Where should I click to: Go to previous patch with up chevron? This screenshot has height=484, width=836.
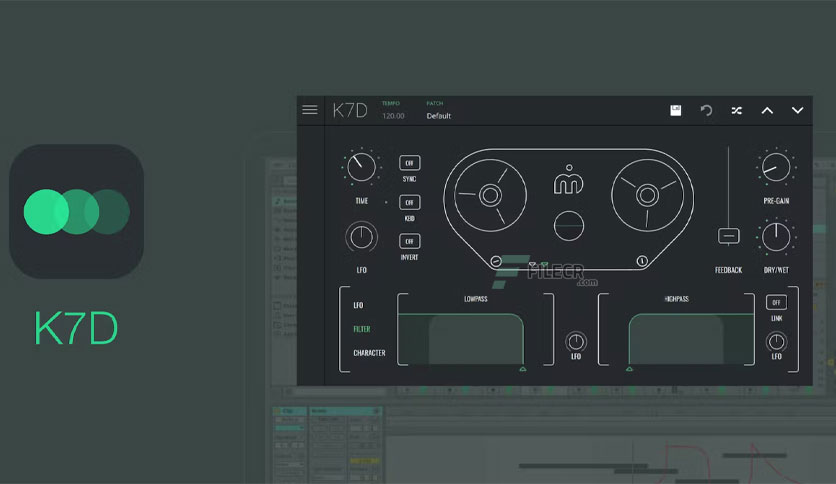tap(767, 110)
